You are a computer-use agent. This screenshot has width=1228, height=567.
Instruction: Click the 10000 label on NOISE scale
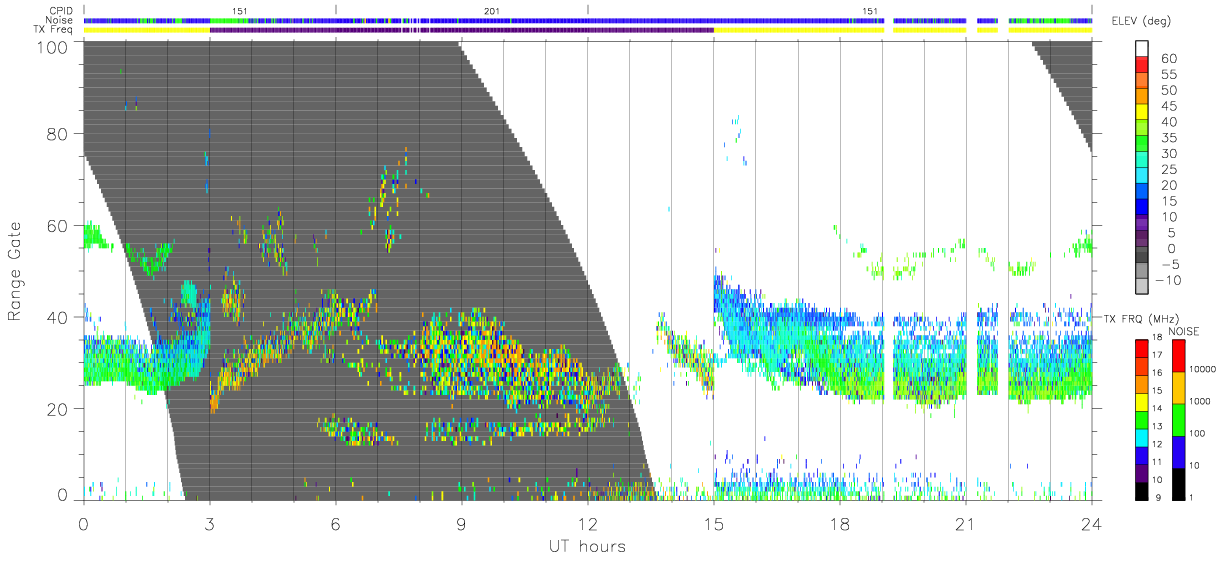(x=1201, y=370)
